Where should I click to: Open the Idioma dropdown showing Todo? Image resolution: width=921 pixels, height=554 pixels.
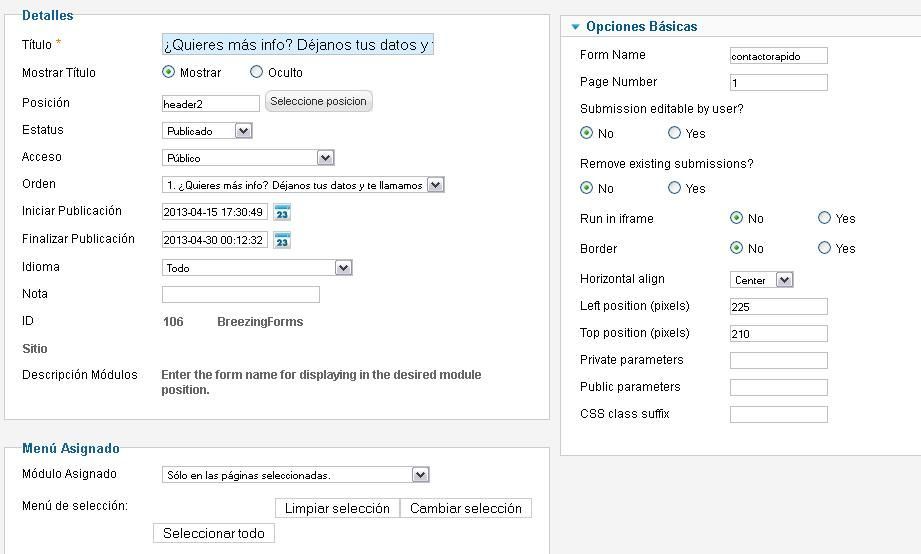pyautogui.click(x=257, y=268)
